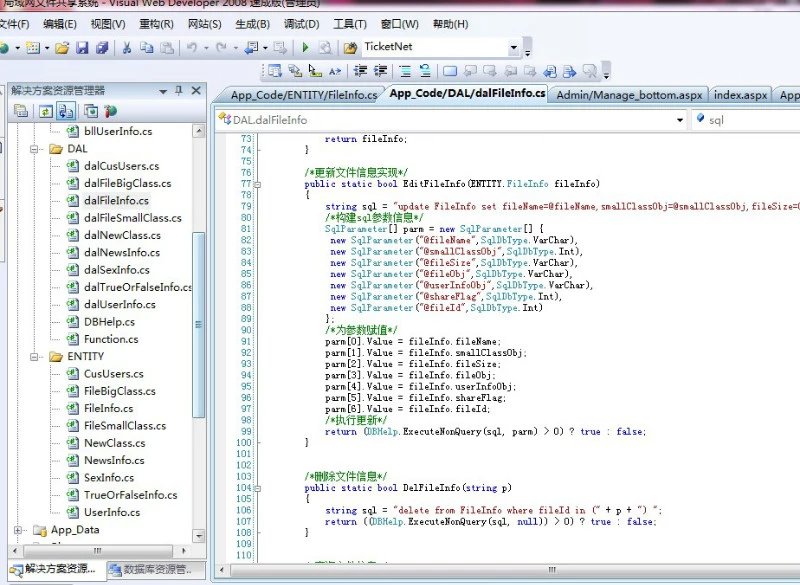800x585 pixels.
Task: Select NewsInfo.cs under ENTITY
Action: (114, 461)
